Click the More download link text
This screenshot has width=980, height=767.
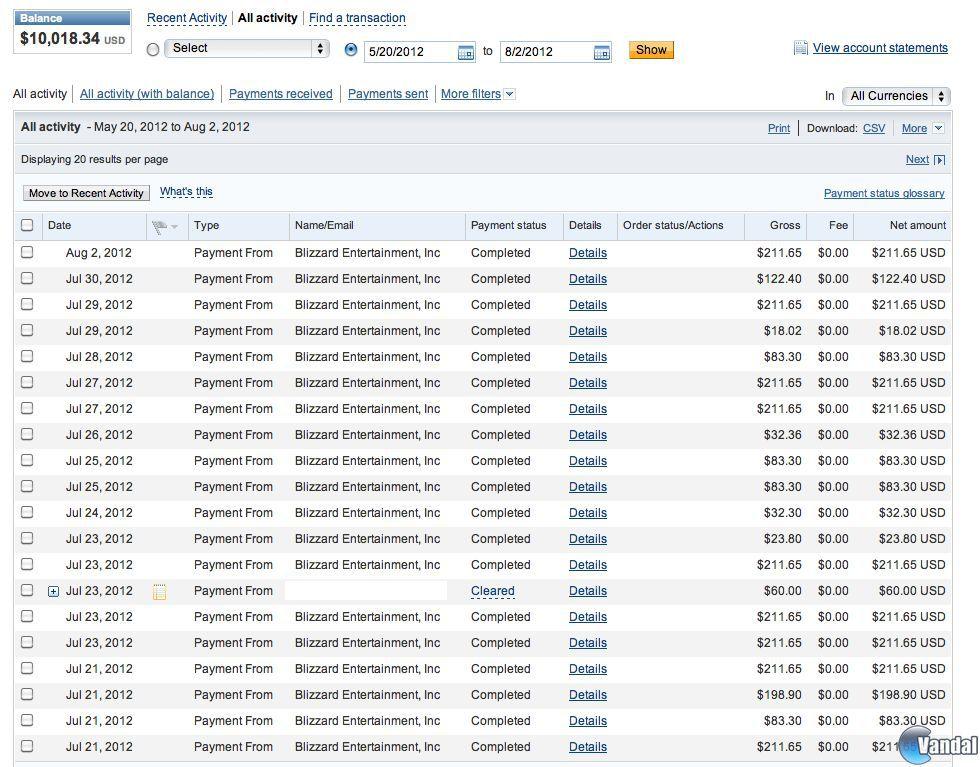[x=914, y=128]
